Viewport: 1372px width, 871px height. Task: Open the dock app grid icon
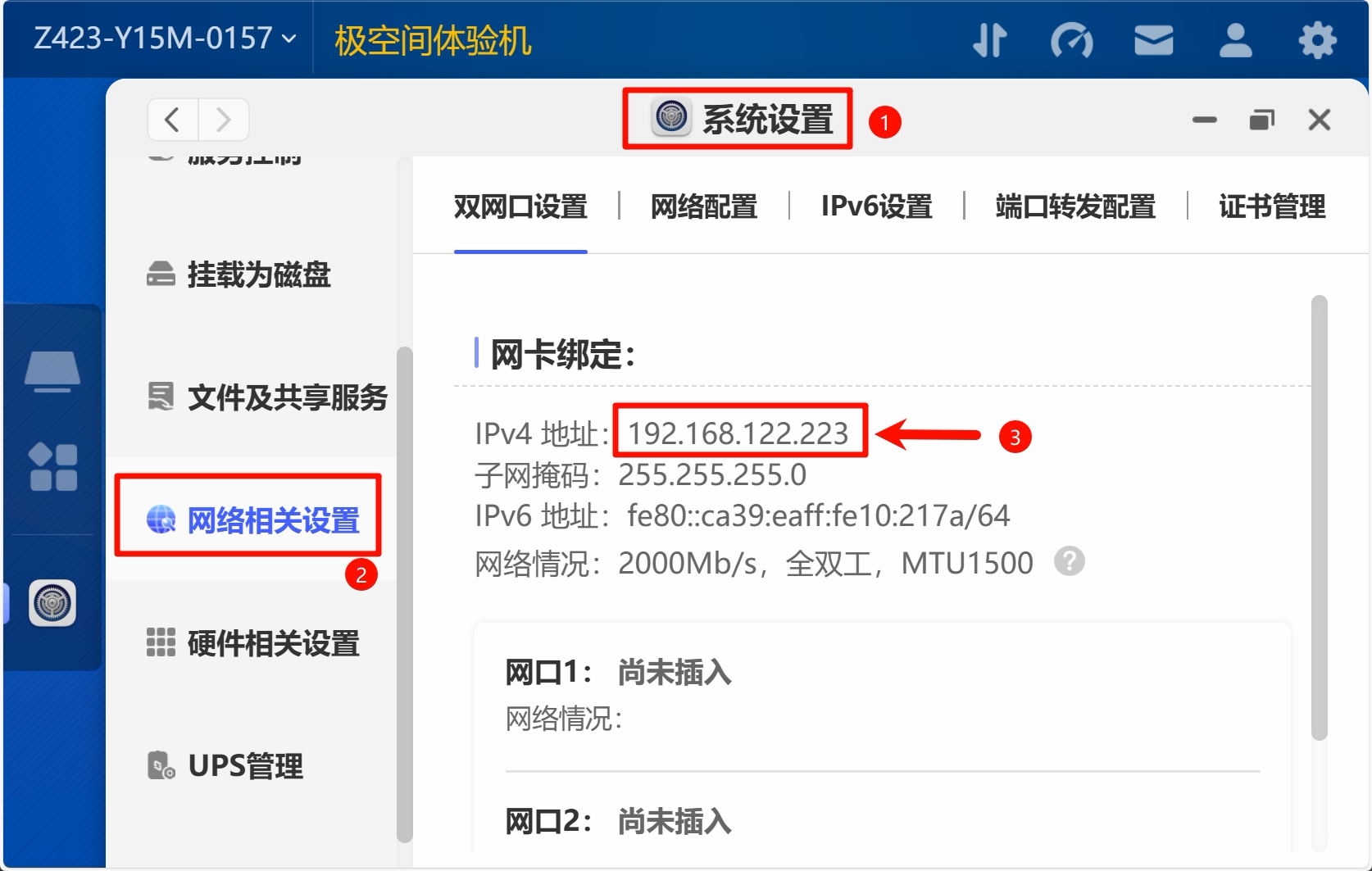coord(53,467)
